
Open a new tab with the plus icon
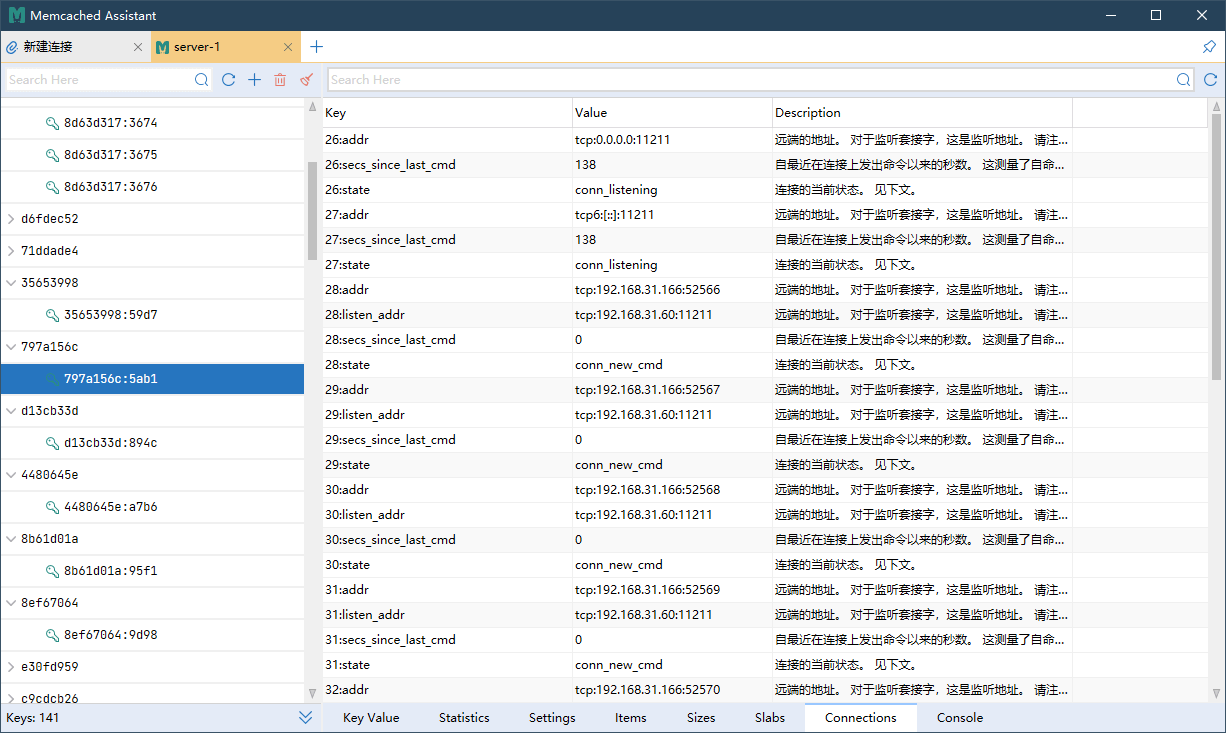pyautogui.click(x=316, y=47)
